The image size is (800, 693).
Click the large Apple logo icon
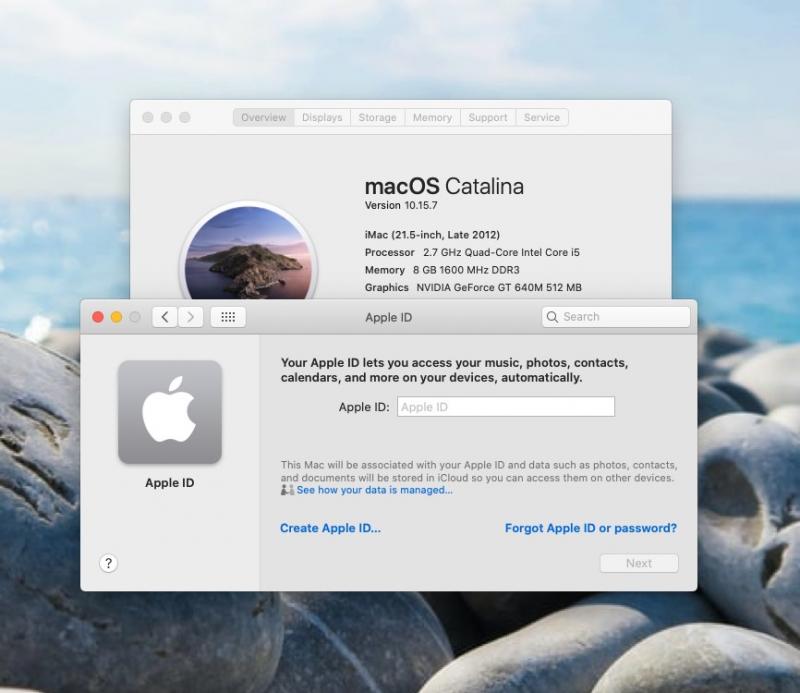170,412
